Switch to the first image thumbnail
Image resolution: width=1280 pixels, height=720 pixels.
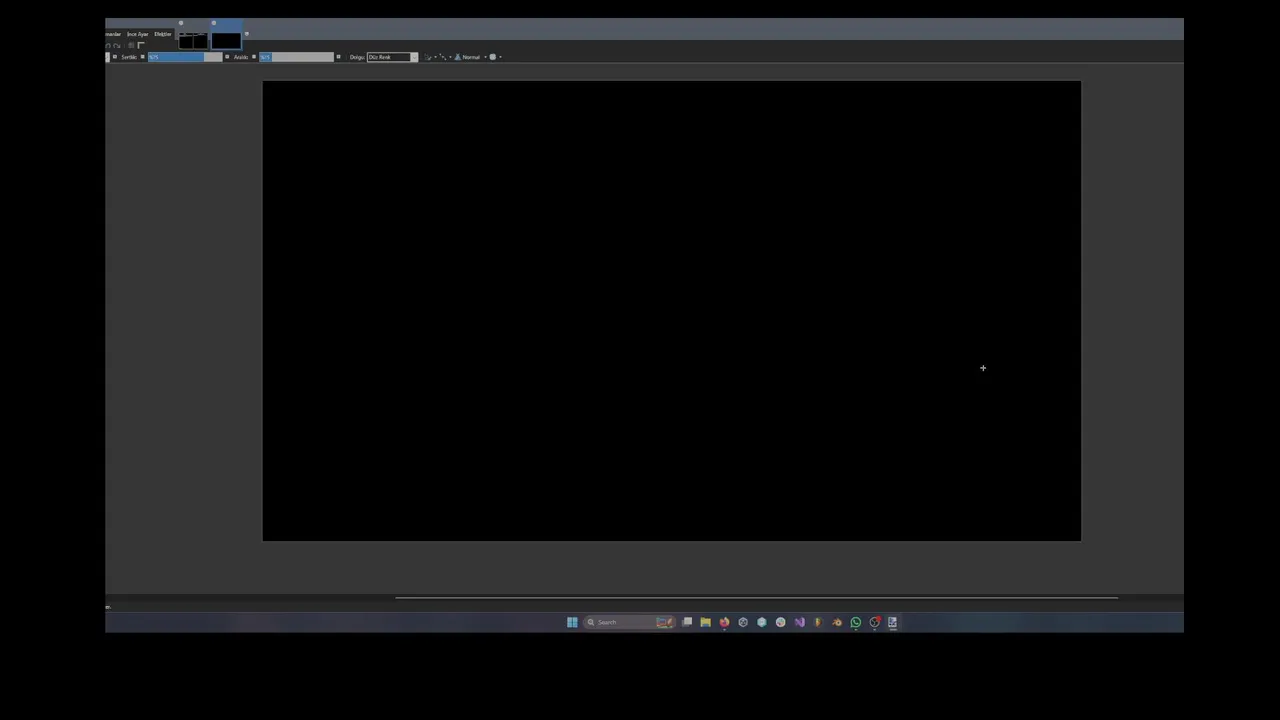click(193, 41)
